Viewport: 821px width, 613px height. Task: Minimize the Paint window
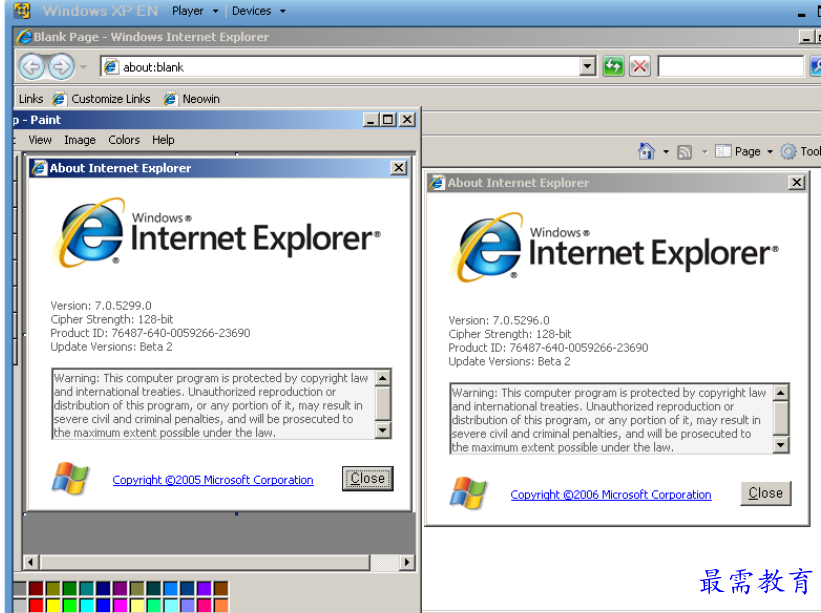click(x=371, y=120)
